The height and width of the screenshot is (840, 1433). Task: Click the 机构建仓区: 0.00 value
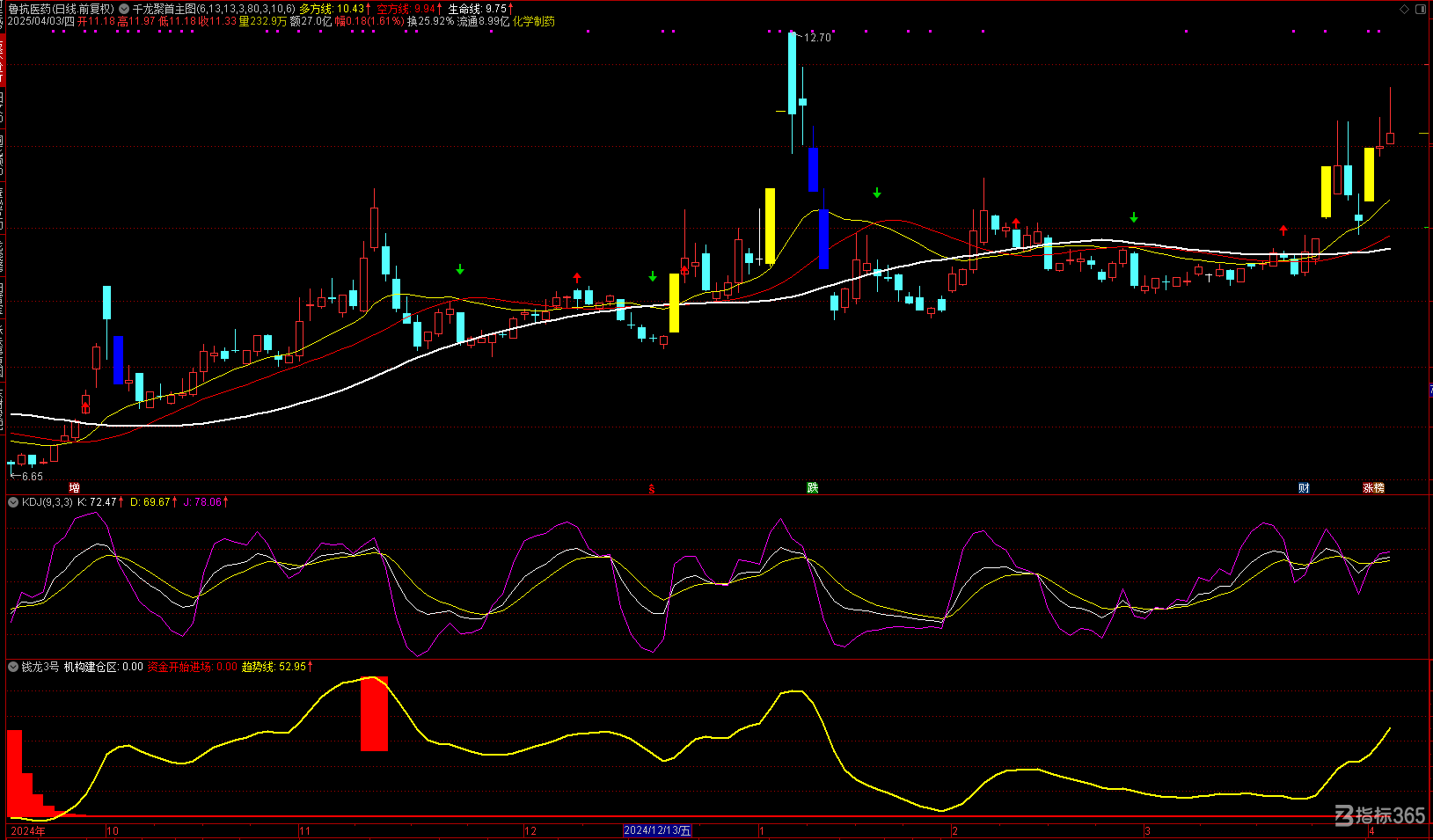[103, 667]
